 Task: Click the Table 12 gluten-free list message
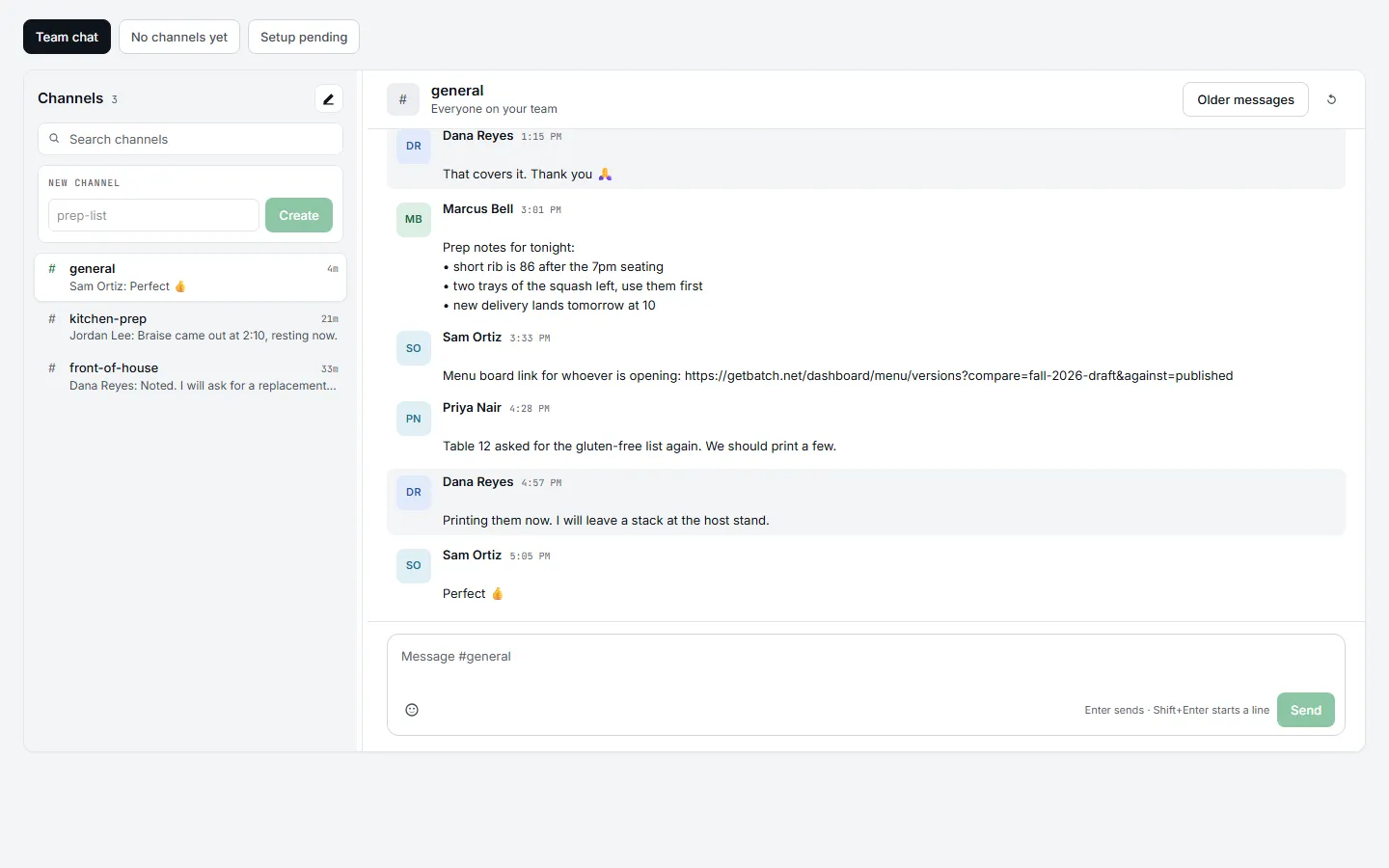[x=640, y=447]
